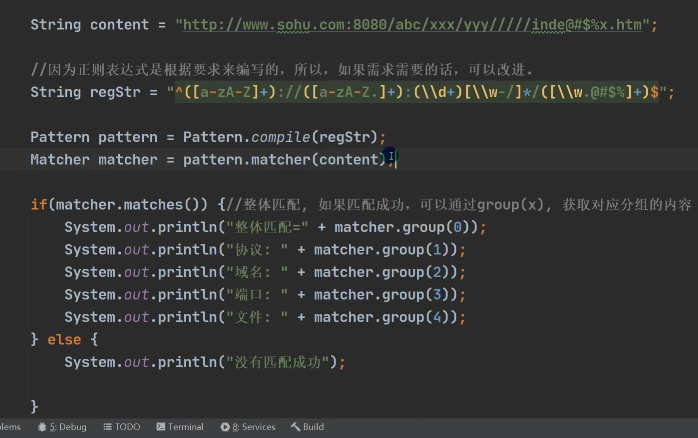Open the Build tool window

pos(307,427)
